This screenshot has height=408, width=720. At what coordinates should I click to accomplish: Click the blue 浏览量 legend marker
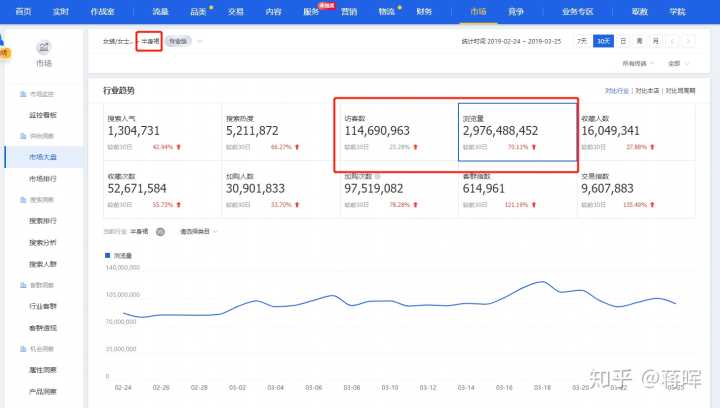tap(108, 255)
